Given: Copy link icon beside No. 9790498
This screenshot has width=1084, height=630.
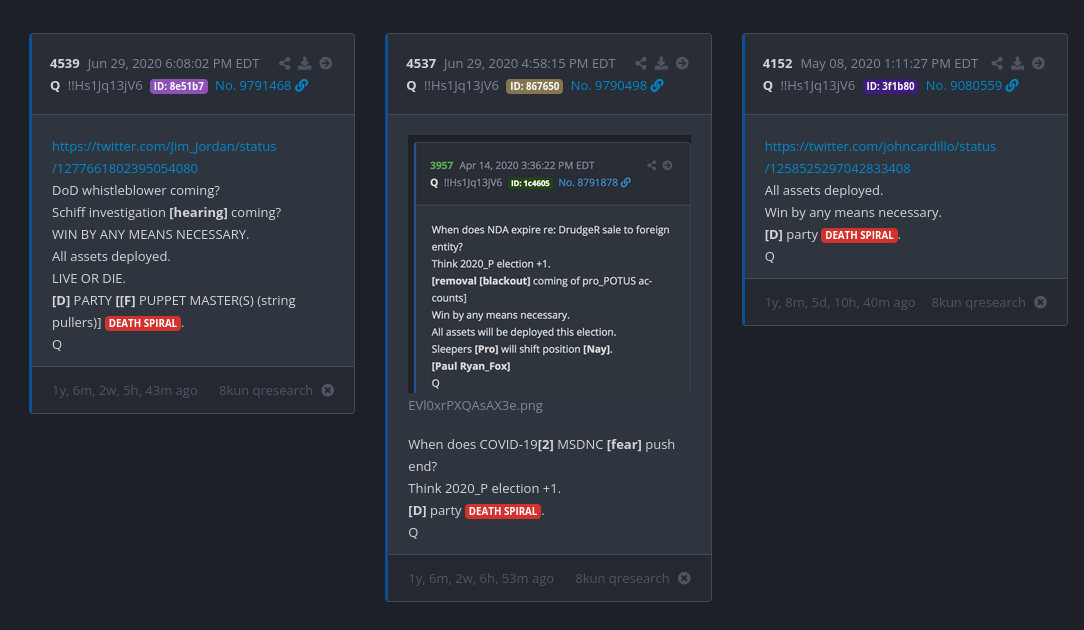Looking at the screenshot, I should coord(657,86).
